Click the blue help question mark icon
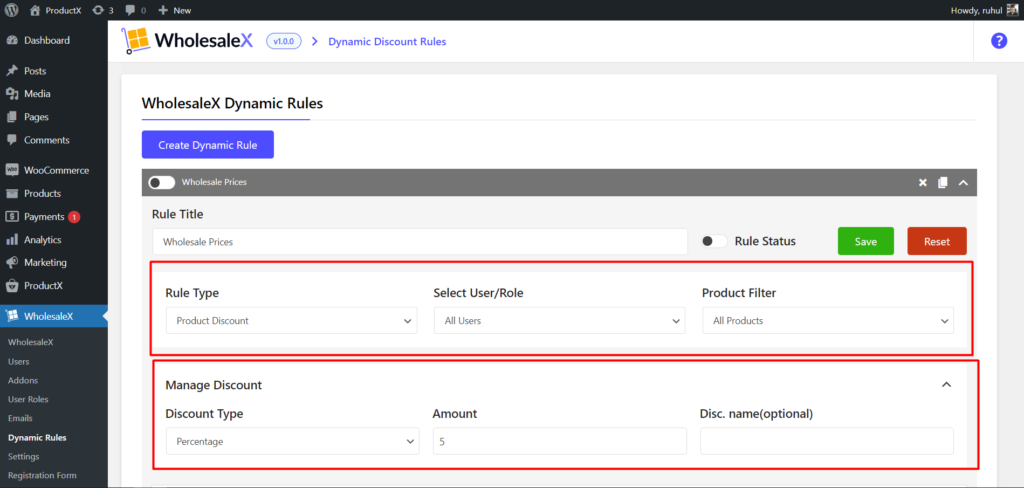1024x488 pixels. tap(999, 41)
